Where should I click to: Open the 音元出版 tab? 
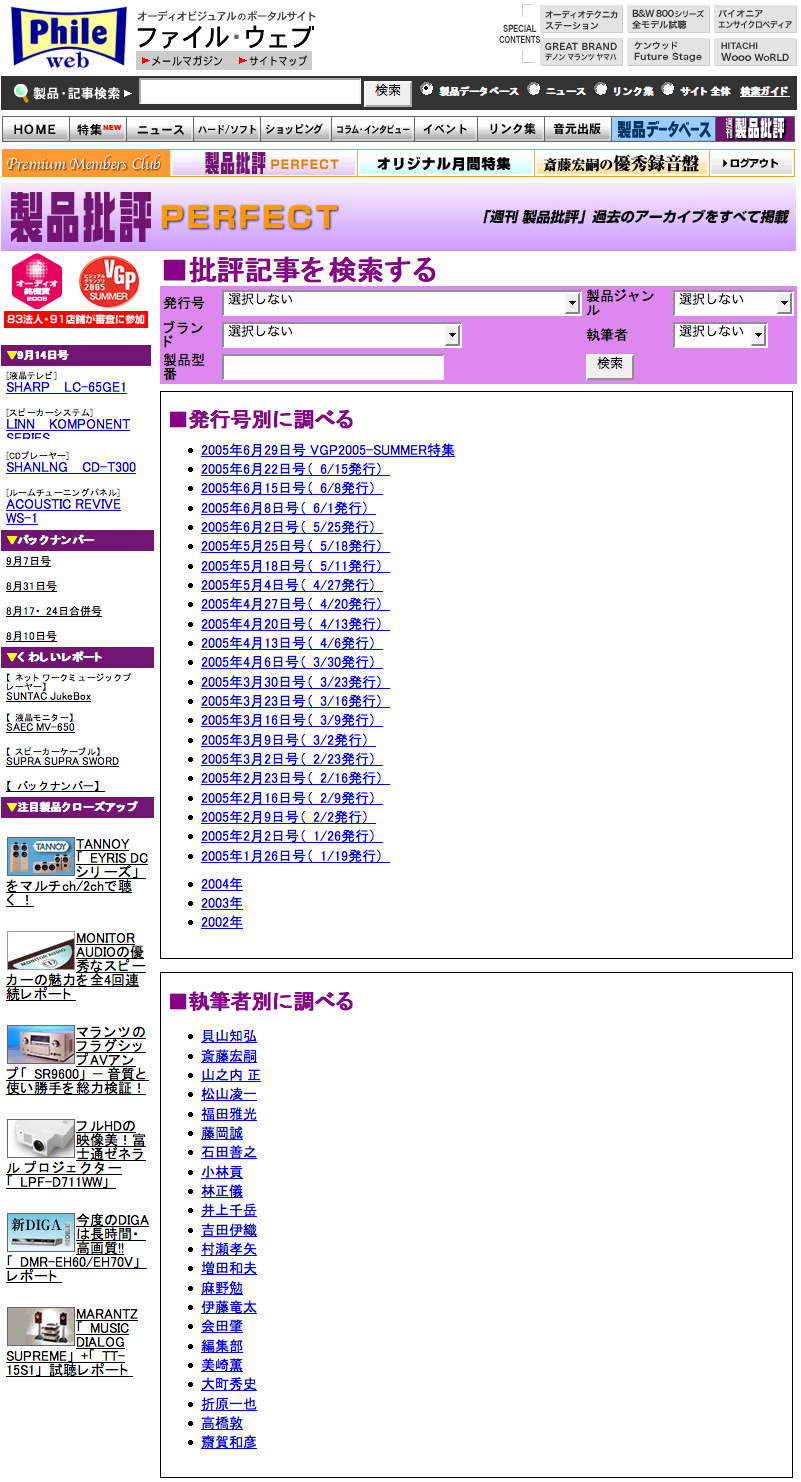(578, 129)
